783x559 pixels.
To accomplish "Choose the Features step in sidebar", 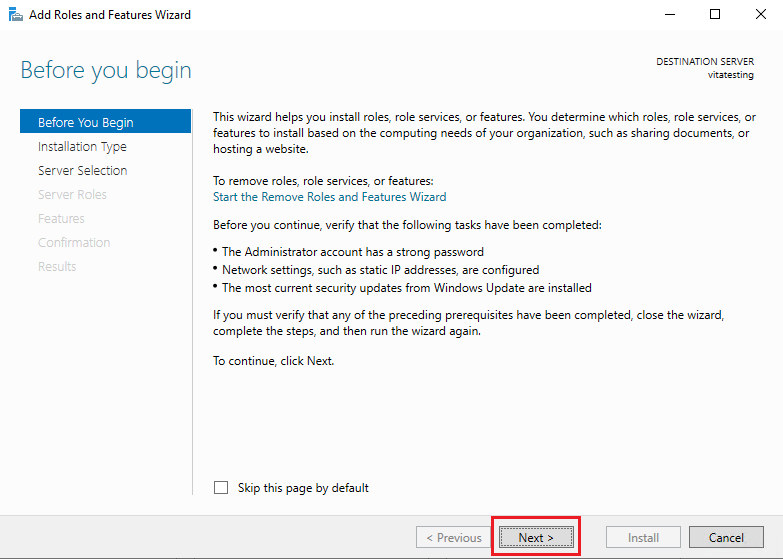I will (61, 218).
